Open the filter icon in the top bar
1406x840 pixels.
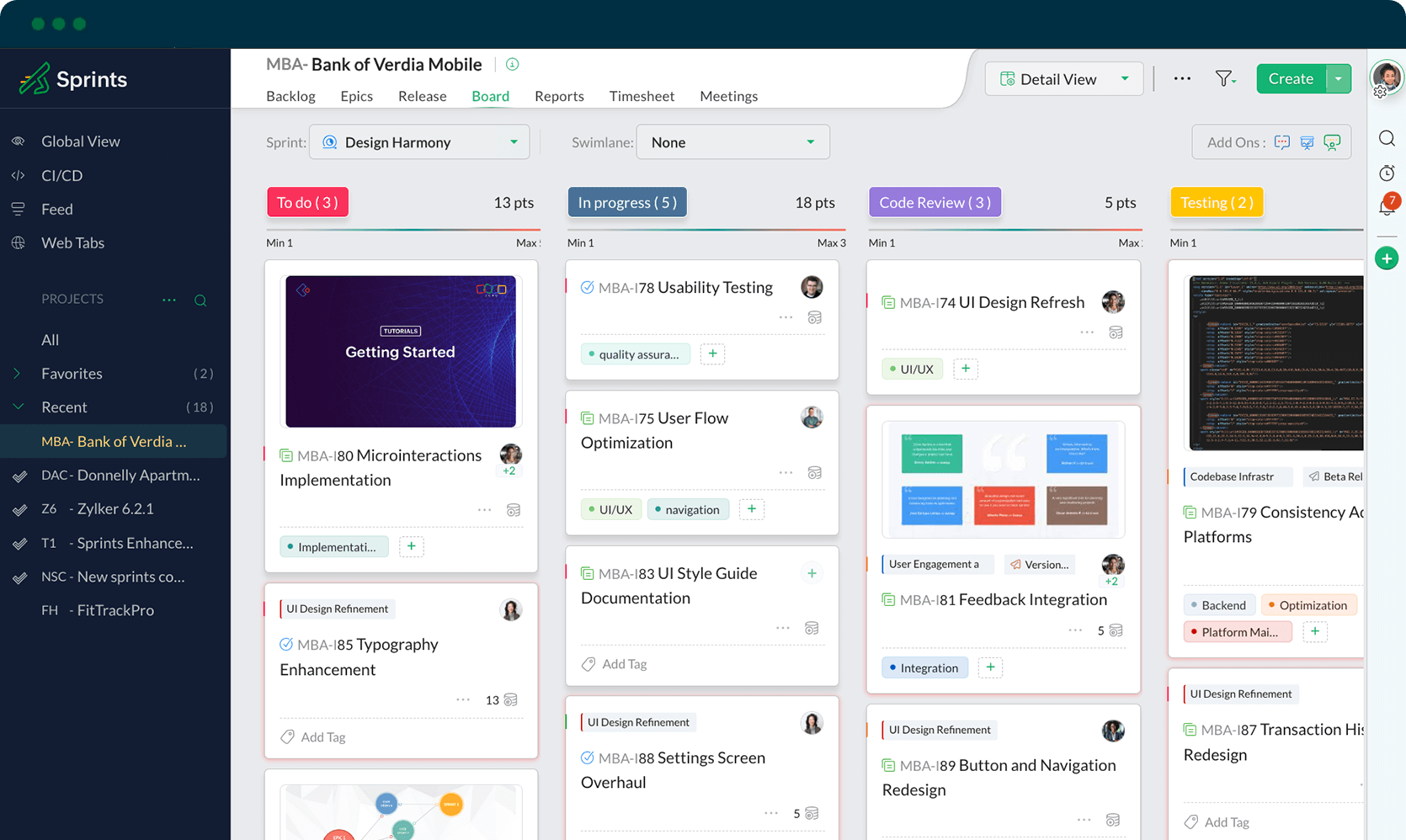1226,78
